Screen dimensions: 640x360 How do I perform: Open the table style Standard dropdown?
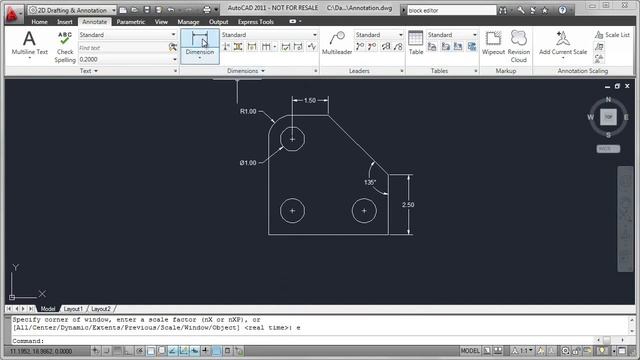coord(452,35)
